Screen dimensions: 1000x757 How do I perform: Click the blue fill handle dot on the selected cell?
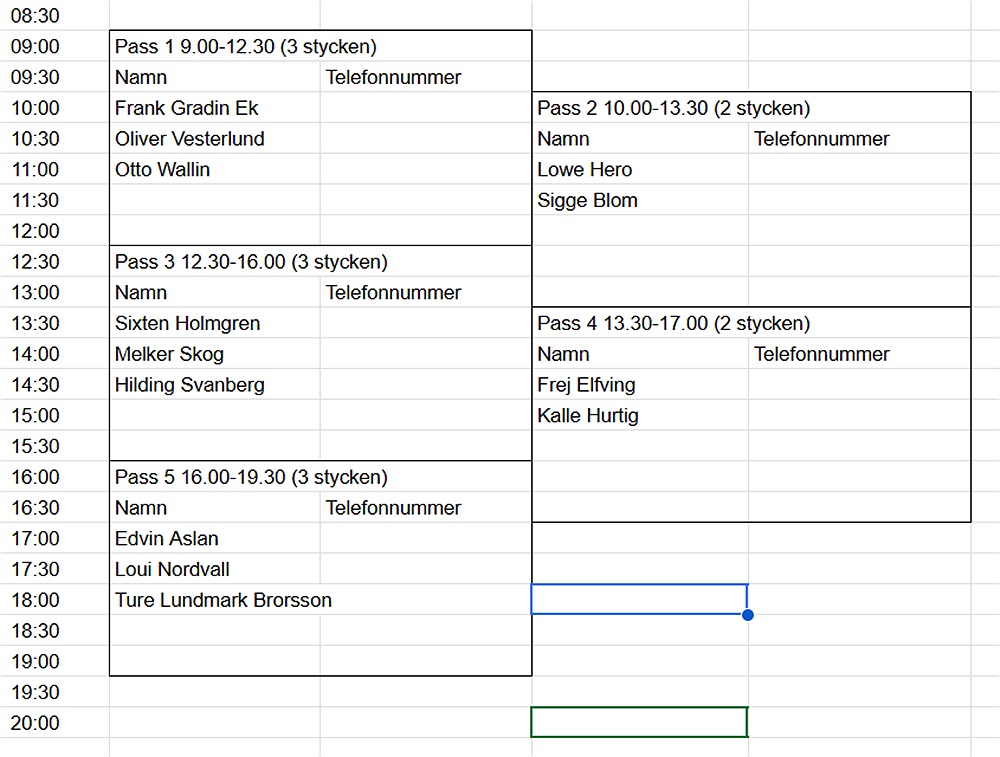tap(748, 615)
